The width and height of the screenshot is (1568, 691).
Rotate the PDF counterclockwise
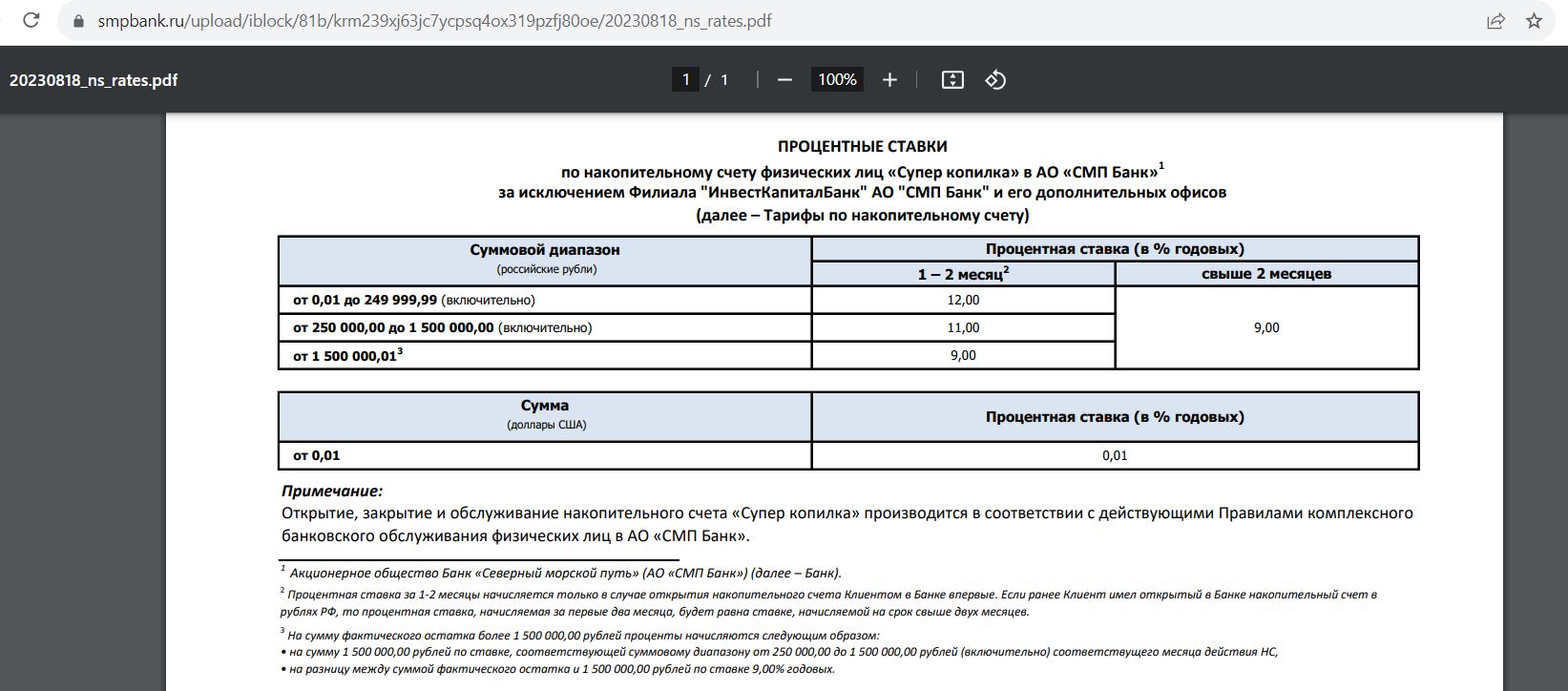(995, 80)
